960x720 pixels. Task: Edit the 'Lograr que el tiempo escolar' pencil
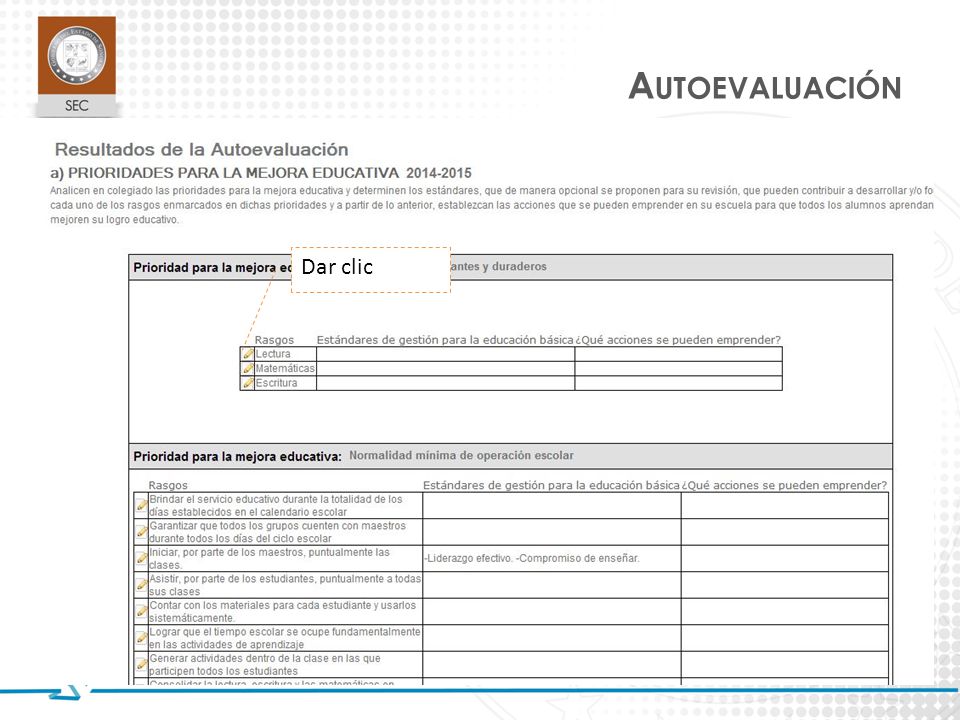click(x=141, y=638)
